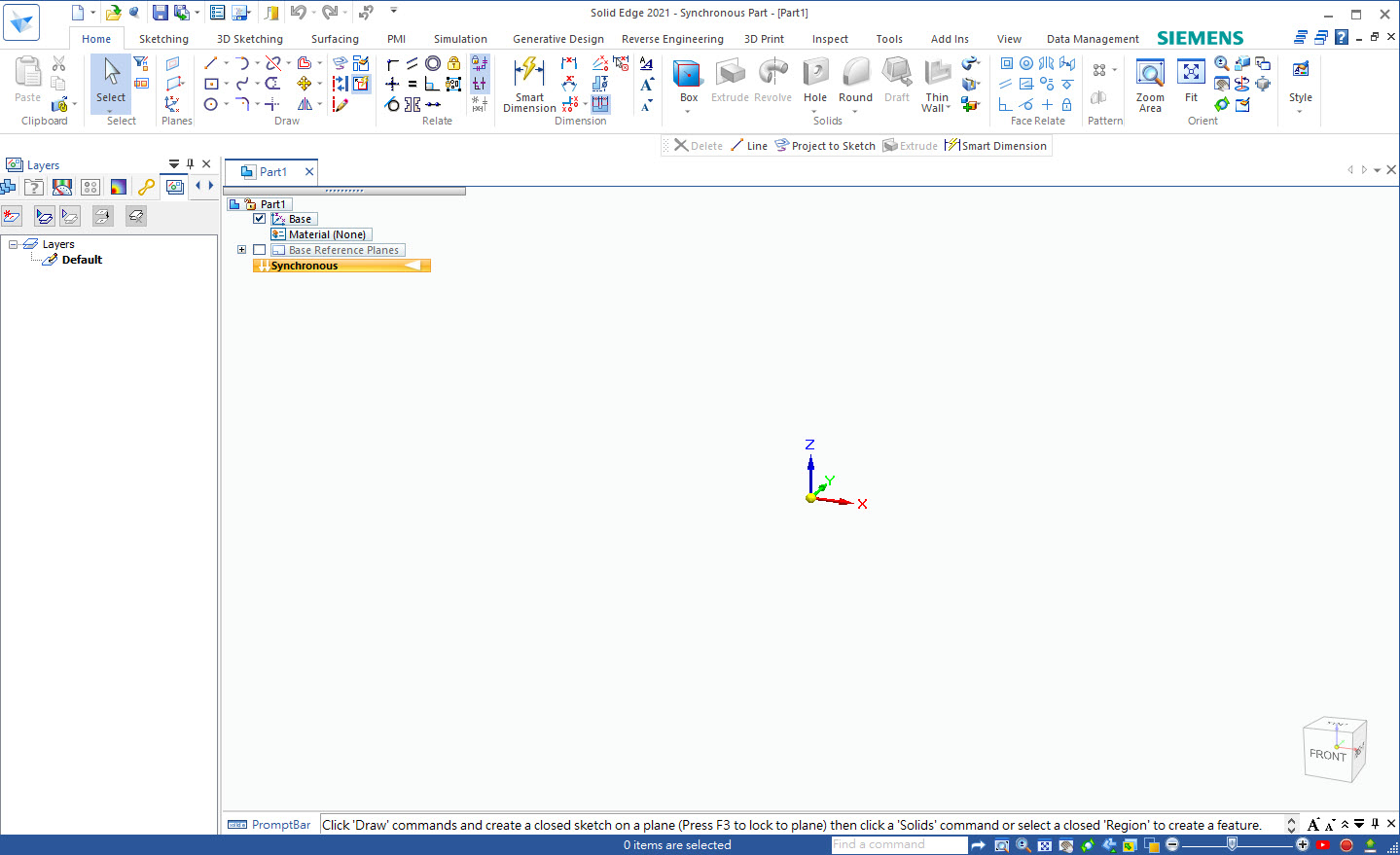Toggle Maintain Relationships in Relate group
Image resolution: width=1400 pixels, height=855 pixels.
tap(480, 63)
